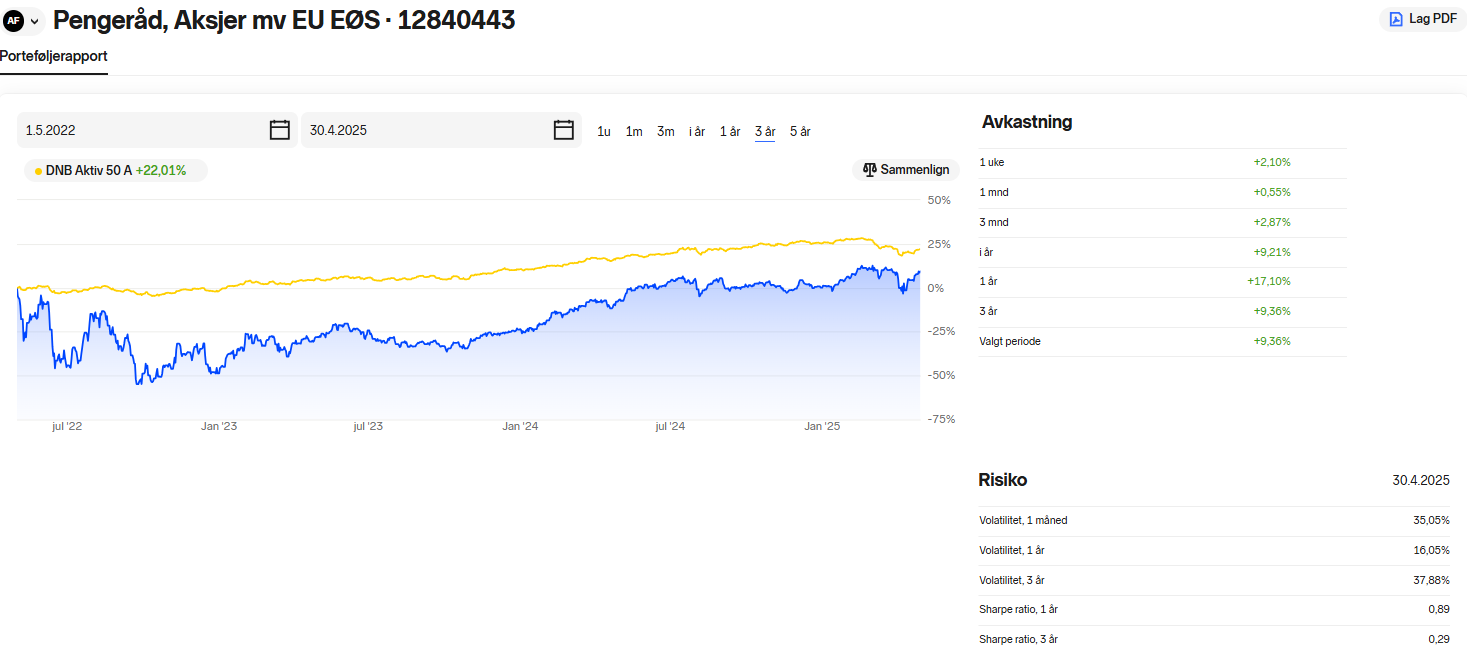
Task: Click Sharpe ratio, 1 år value 0,89
Action: pos(1439,609)
